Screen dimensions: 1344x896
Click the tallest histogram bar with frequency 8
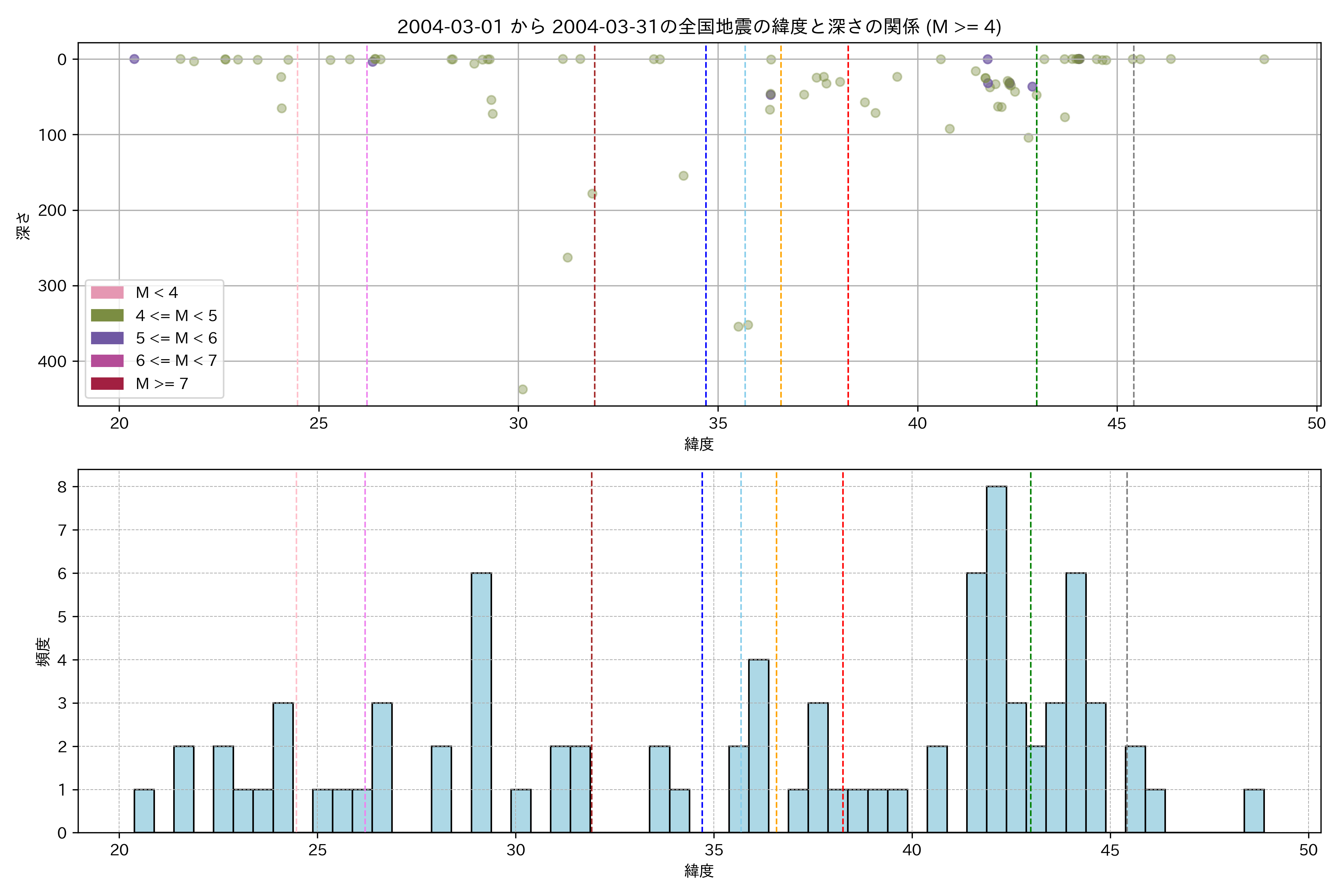[x=996, y=657]
